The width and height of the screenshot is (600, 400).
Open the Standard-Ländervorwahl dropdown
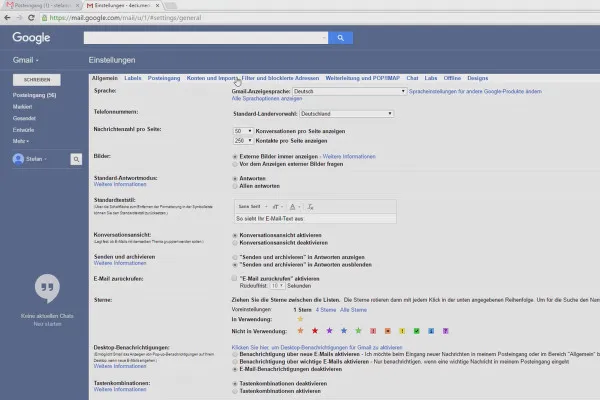346,114
